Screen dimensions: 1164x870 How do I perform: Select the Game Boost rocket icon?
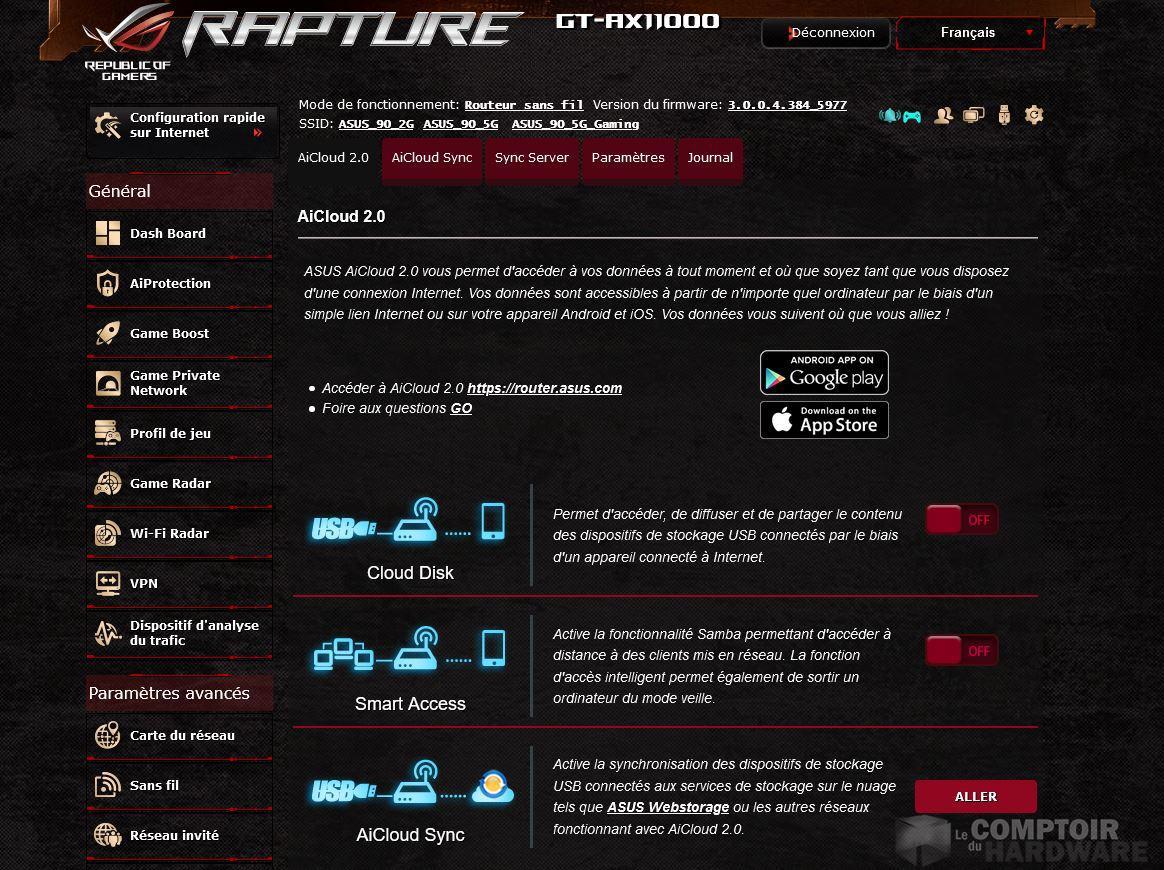108,333
